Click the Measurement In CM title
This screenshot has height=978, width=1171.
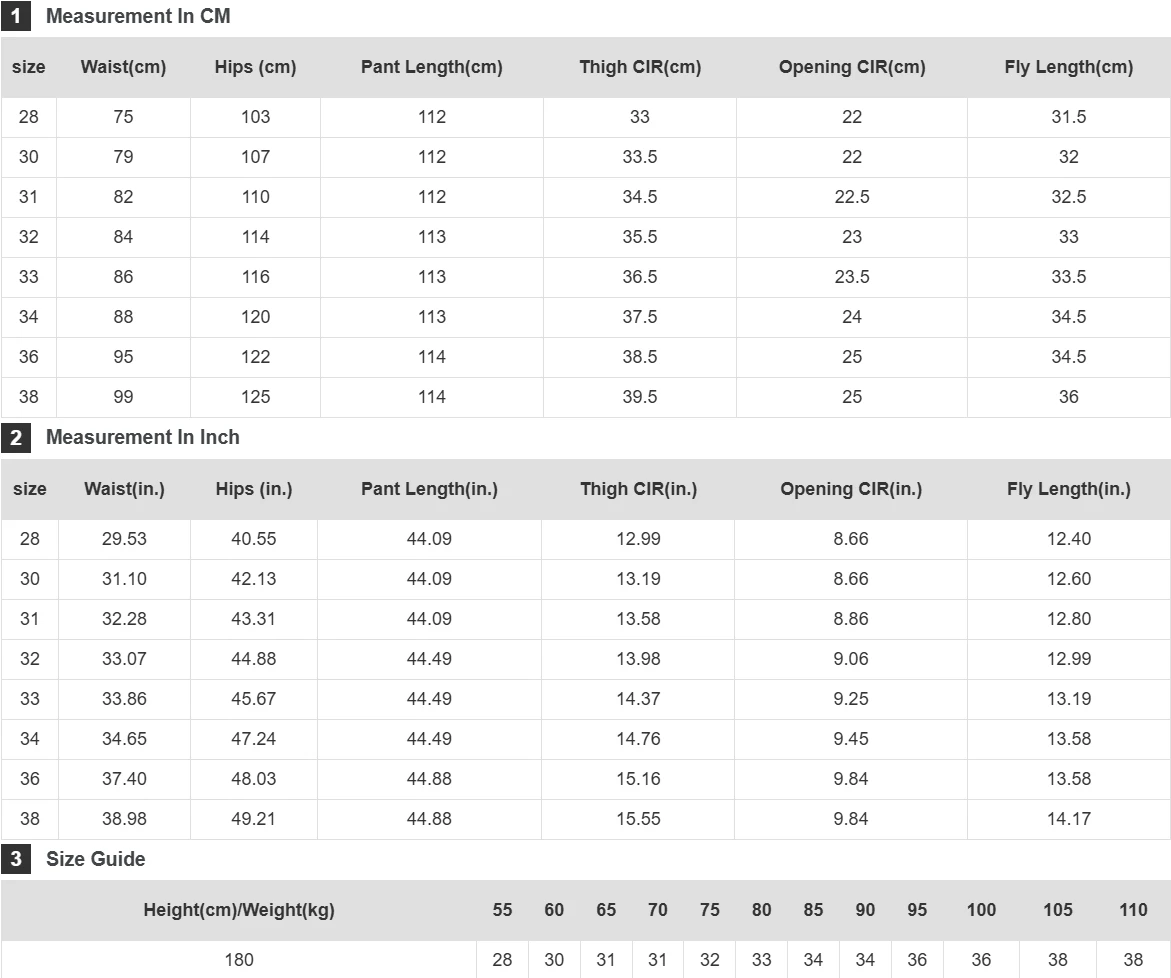click(138, 16)
